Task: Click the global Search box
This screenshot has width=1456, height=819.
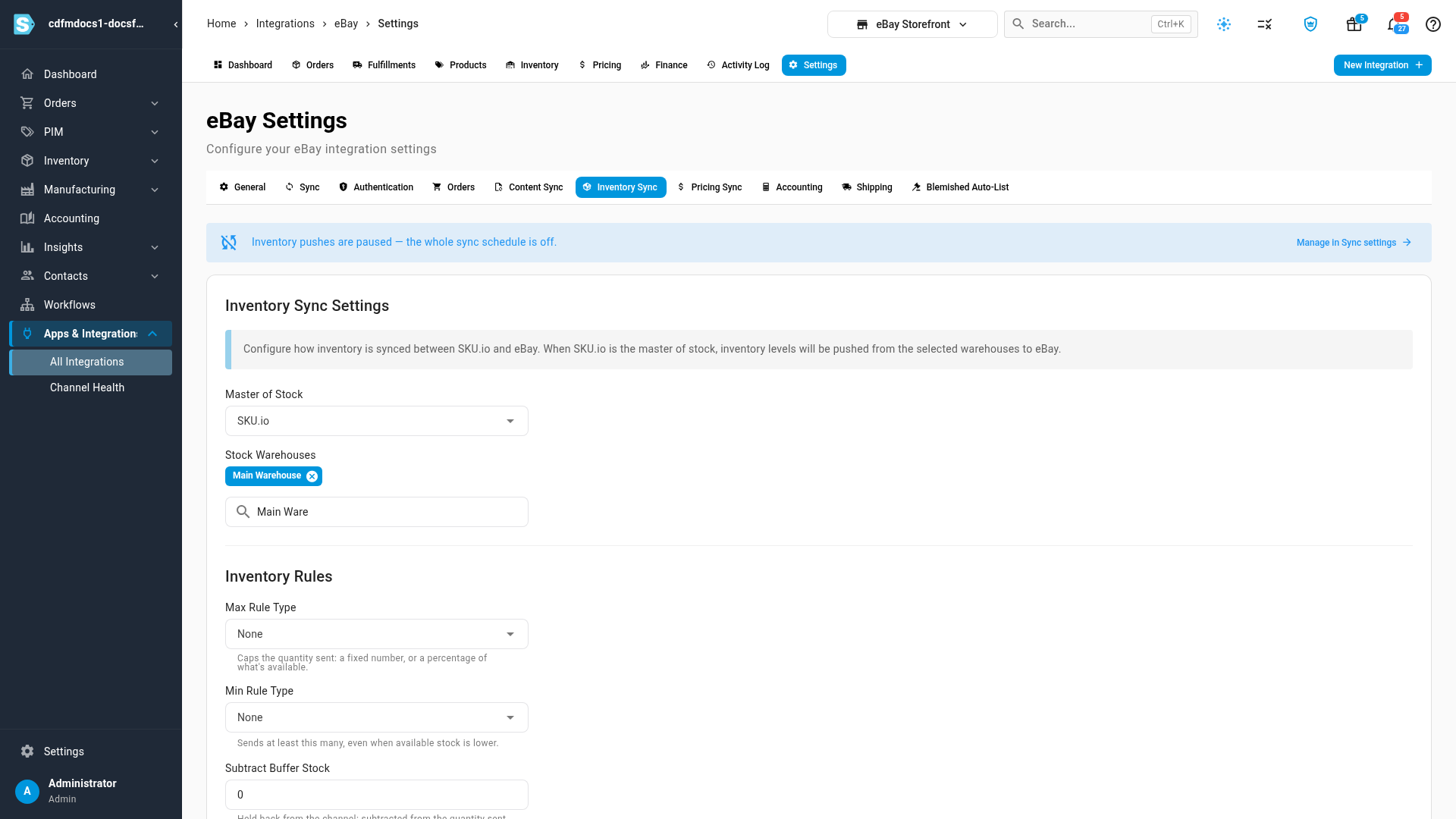Action: (1101, 24)
